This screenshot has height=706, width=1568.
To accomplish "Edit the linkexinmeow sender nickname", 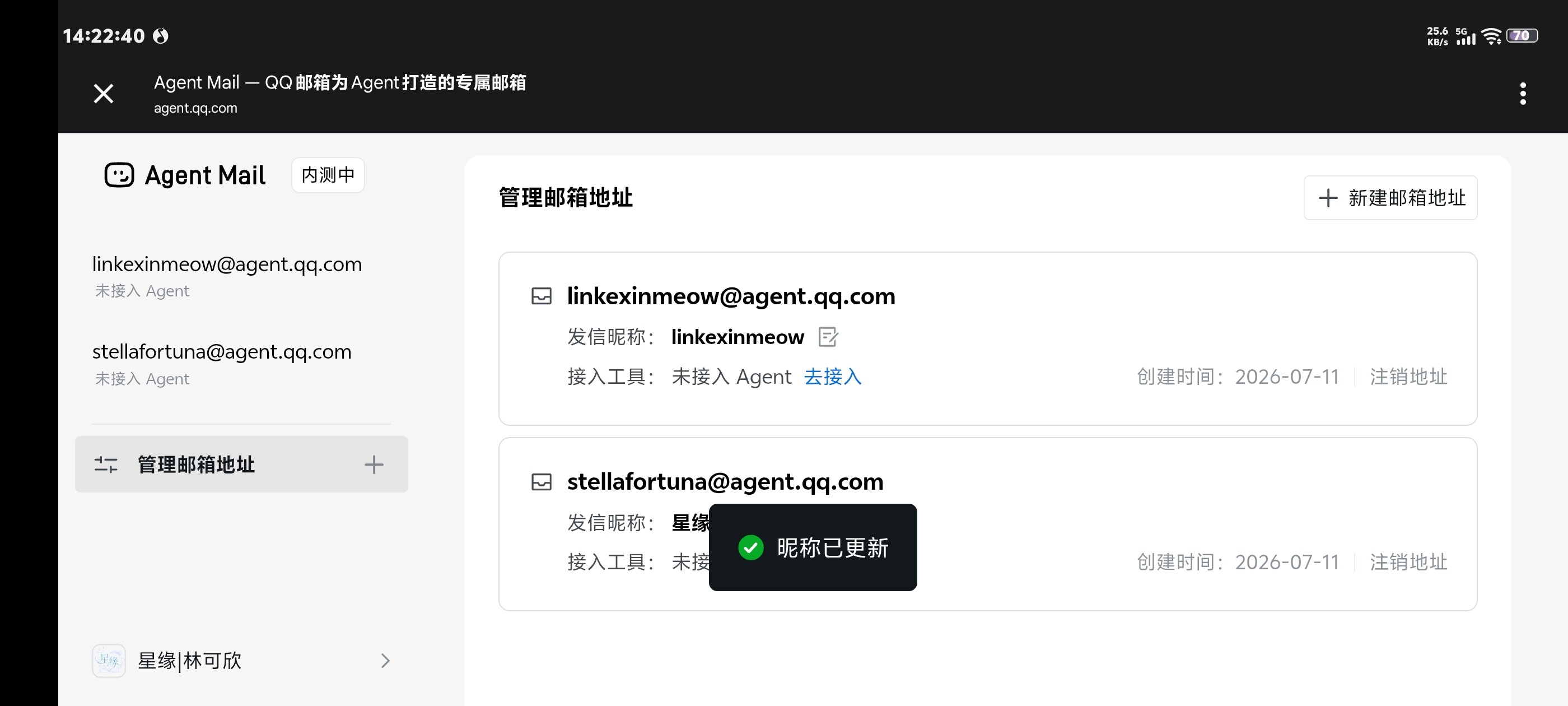I will point(828,337).
